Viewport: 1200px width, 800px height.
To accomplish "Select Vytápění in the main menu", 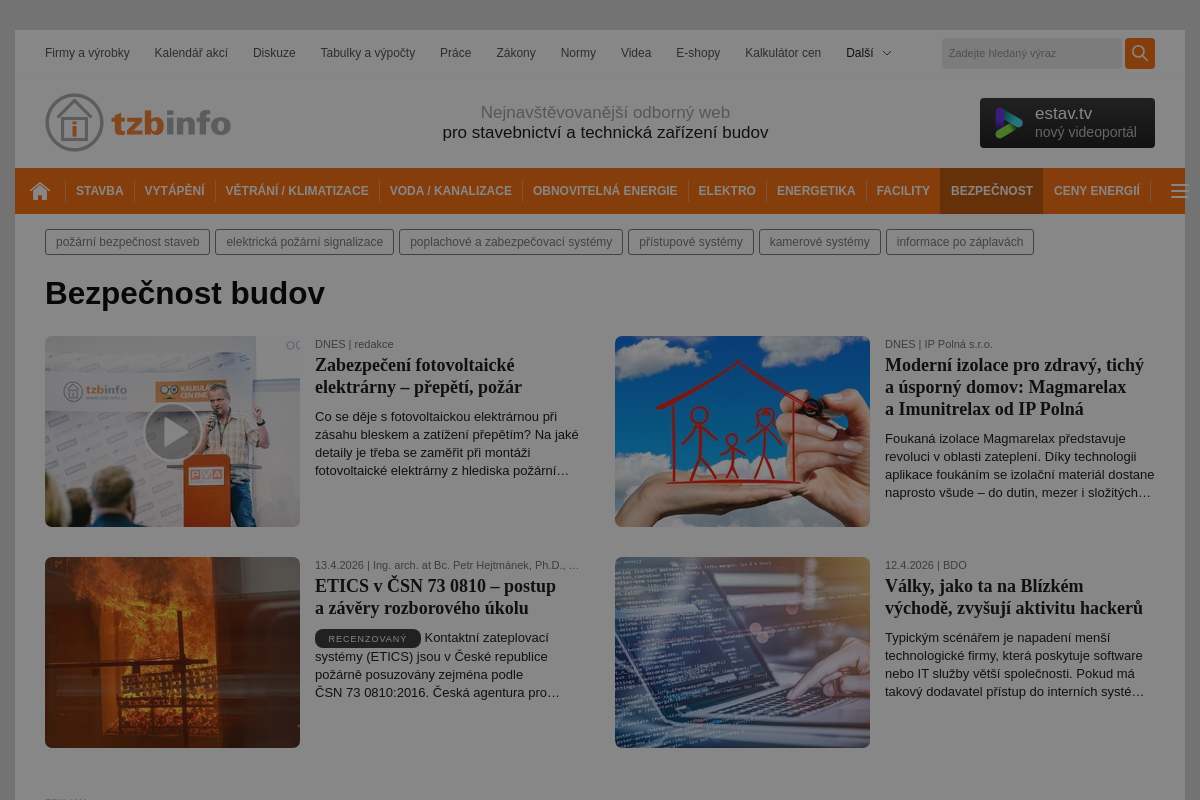I will click(x=174, y=191).
